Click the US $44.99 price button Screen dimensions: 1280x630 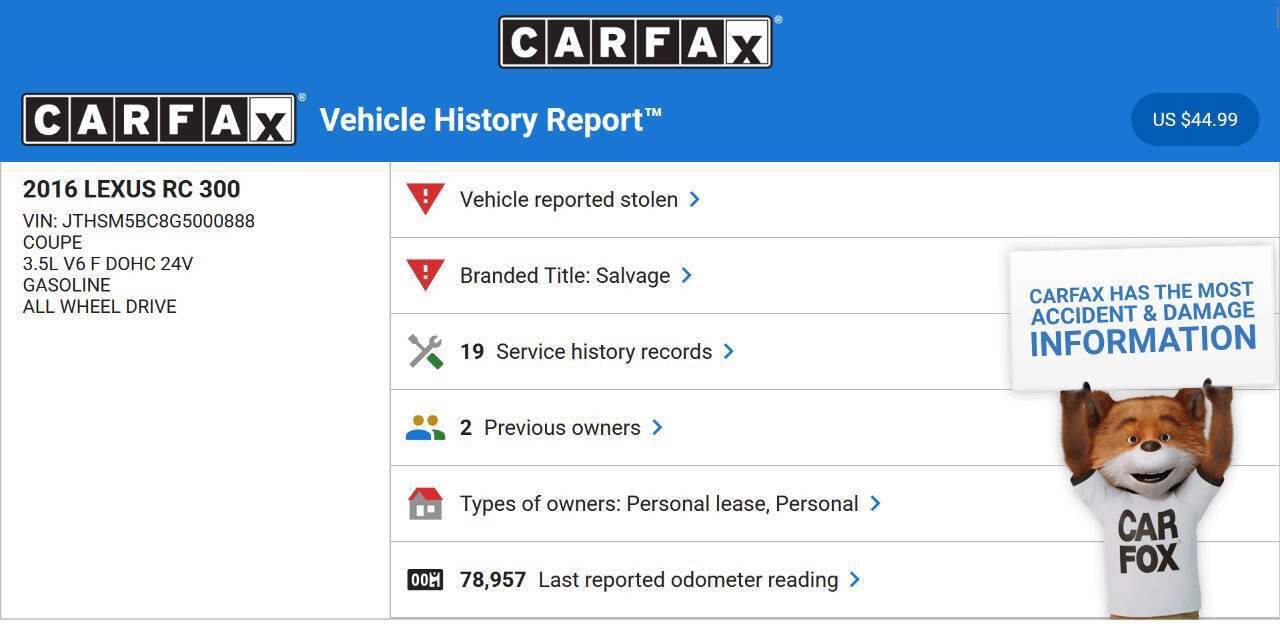click(1195, 120)
